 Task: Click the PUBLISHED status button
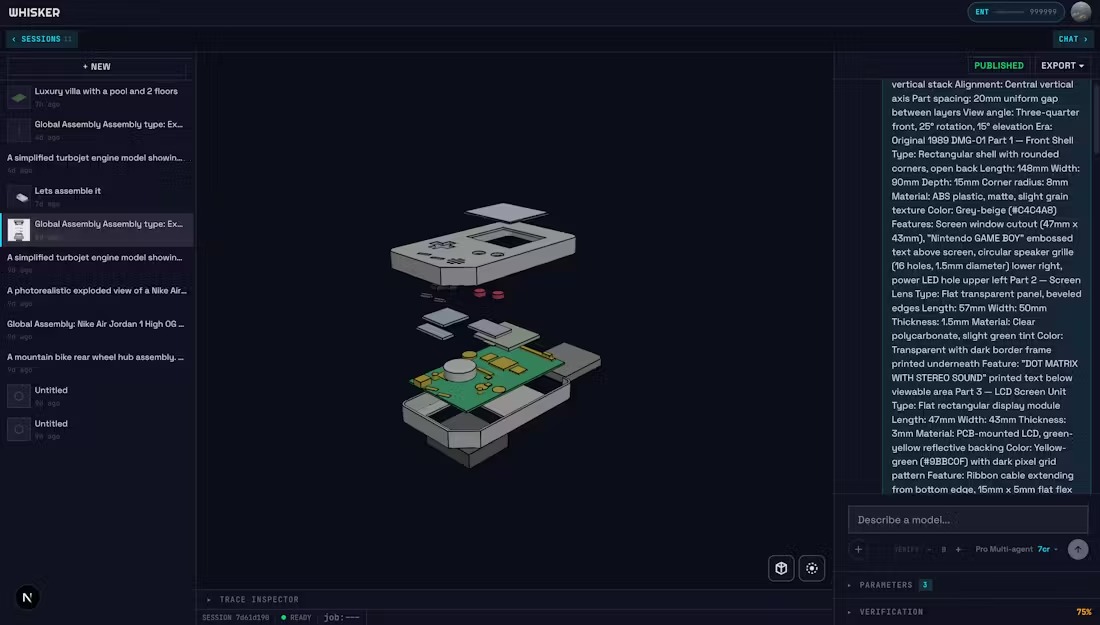pos(998,66)
